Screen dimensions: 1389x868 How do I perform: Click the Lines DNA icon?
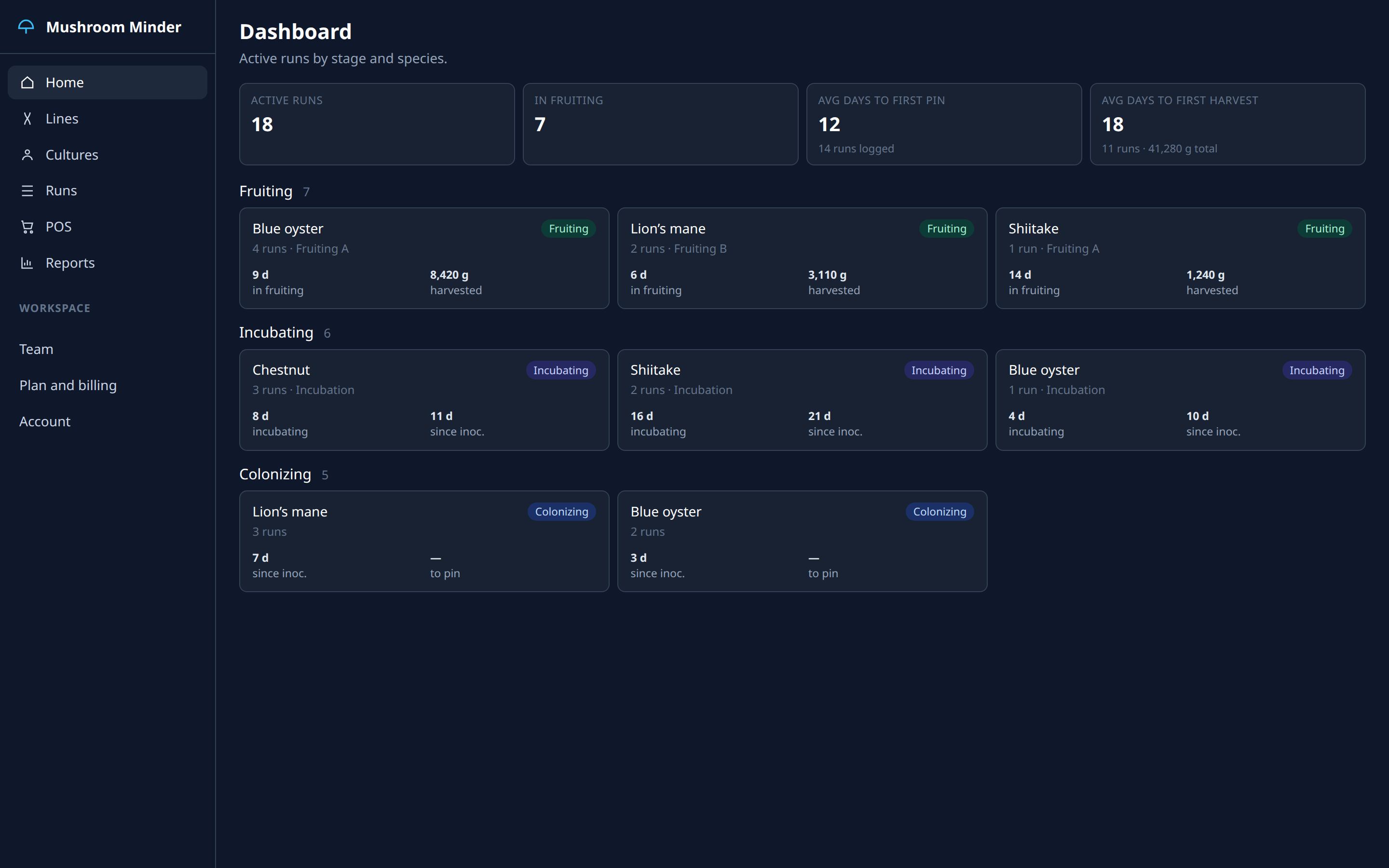coord(27,119)
